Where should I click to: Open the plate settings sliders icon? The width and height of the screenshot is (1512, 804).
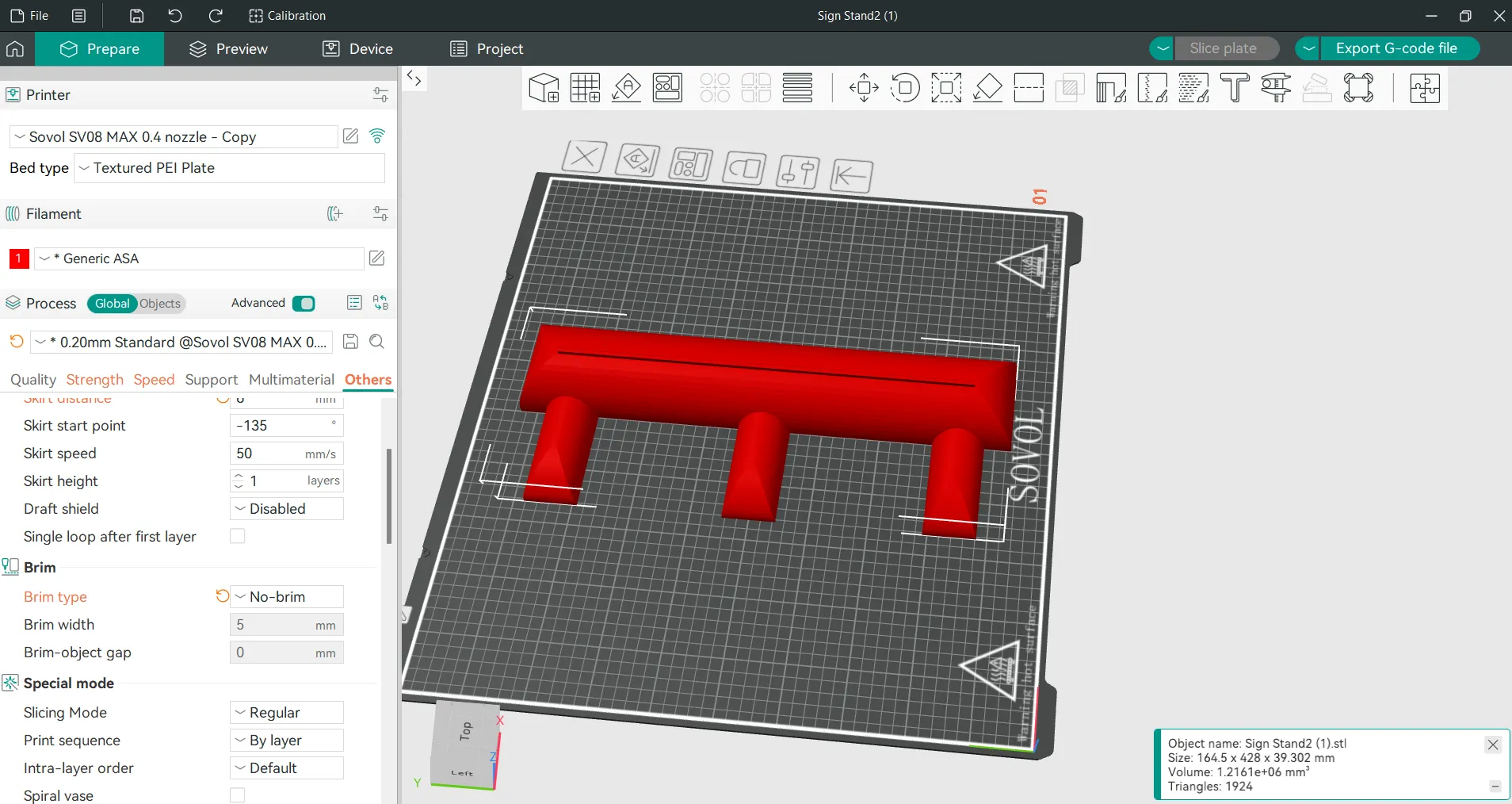point(797,171)
